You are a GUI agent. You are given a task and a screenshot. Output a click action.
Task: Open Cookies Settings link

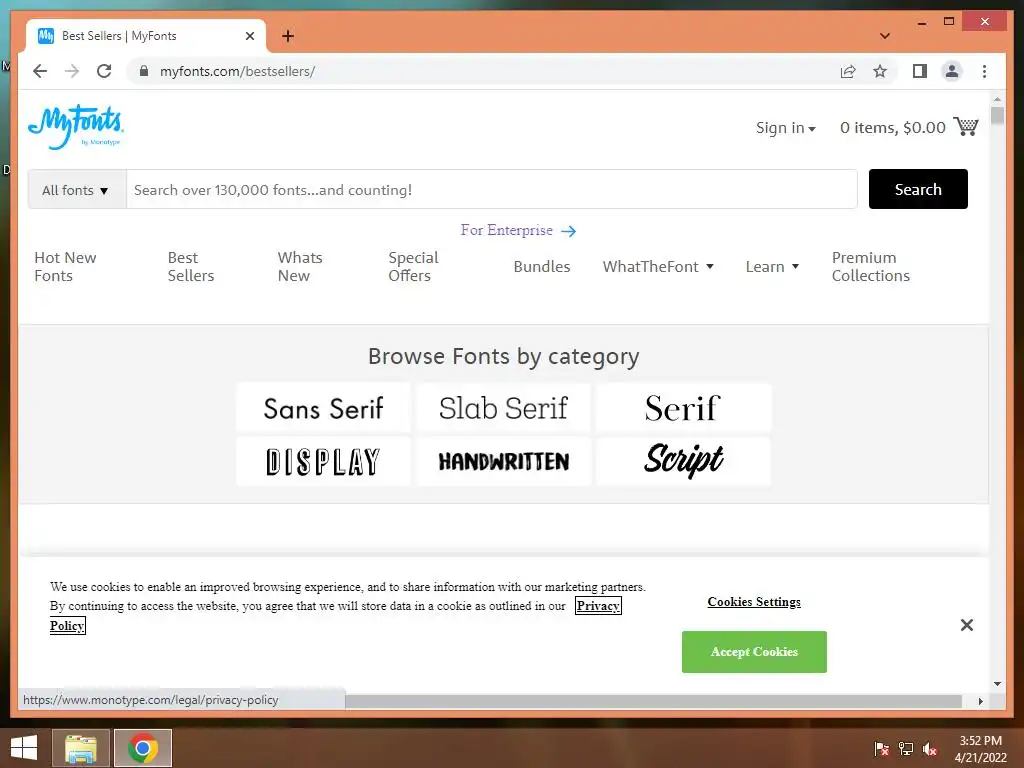tap(754, 601)
